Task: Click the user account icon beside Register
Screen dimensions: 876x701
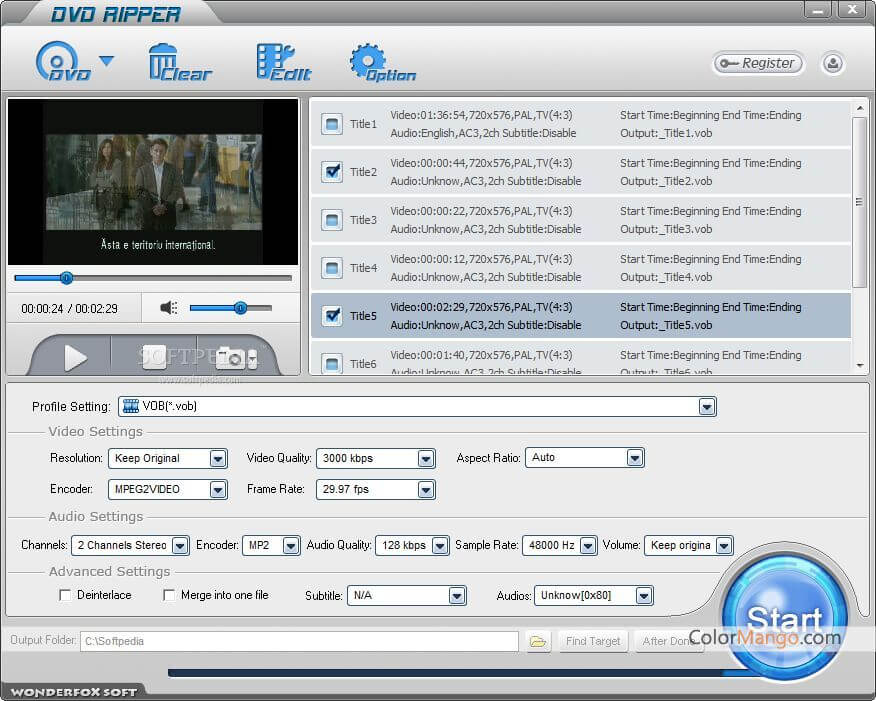Action: click(x=832, y=64)
